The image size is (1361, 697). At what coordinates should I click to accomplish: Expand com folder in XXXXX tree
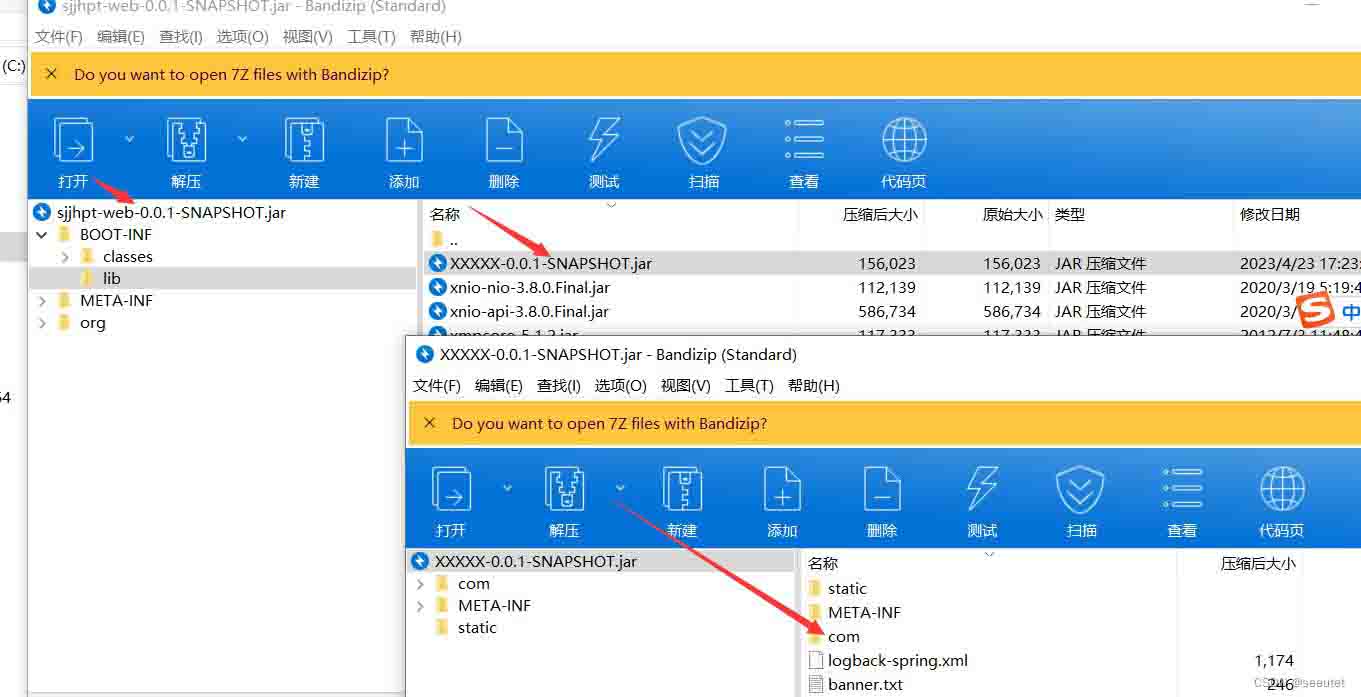[420, 584]
